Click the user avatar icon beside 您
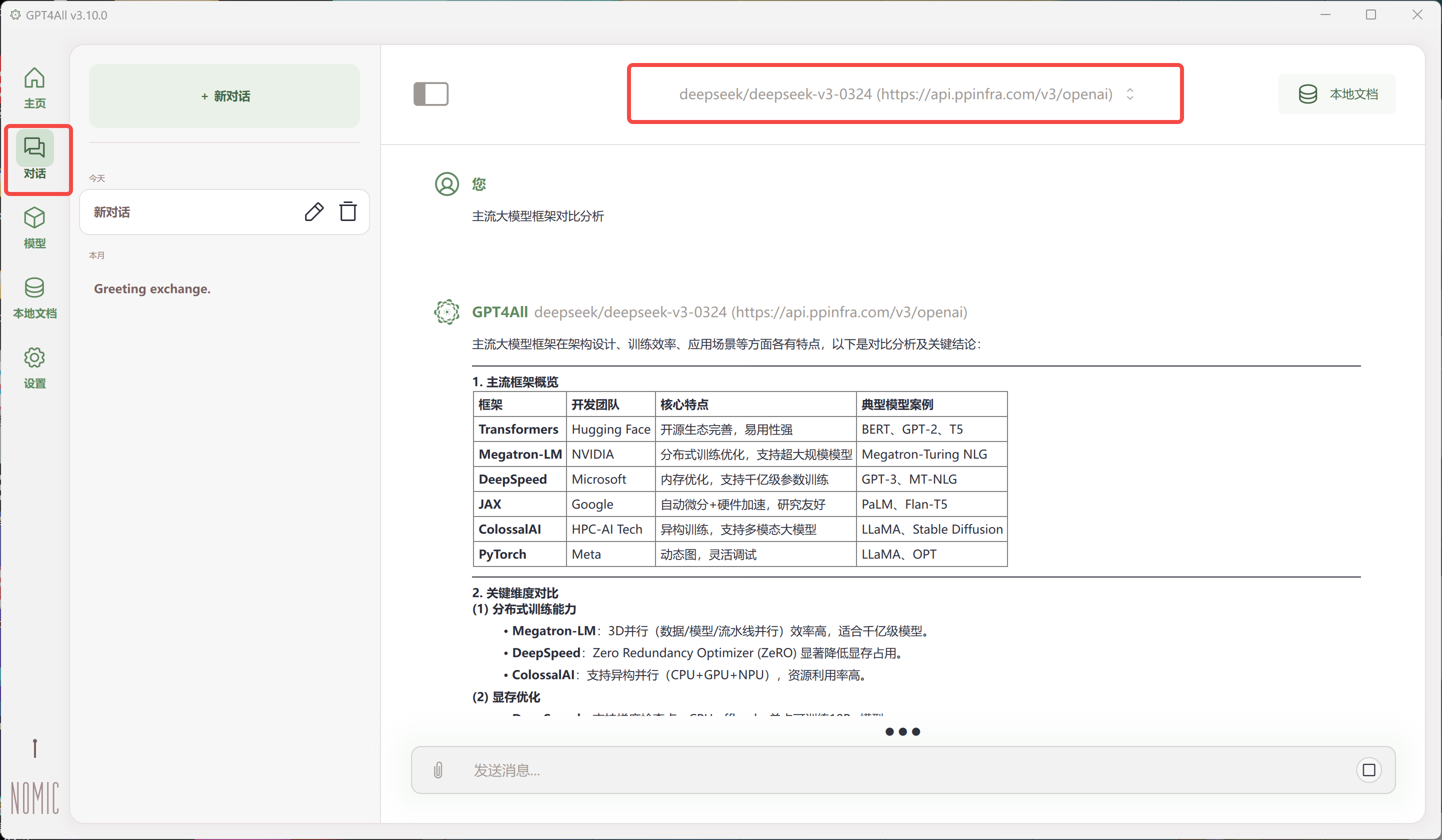Viewport: 1442px width, 840px height. click(x=446, y=184)
